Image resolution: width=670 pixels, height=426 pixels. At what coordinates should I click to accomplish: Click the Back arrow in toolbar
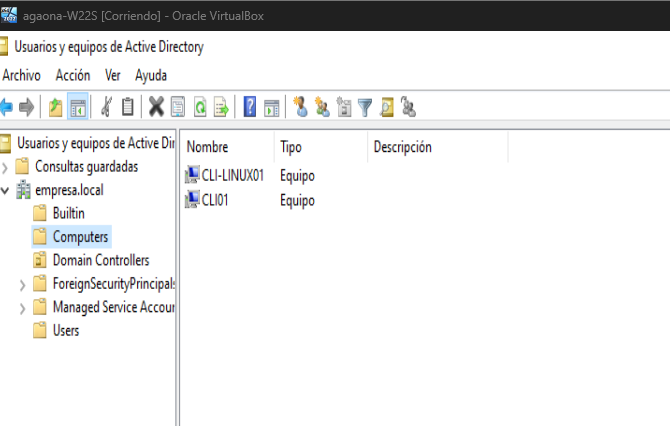pyautogui.click(x=6, y=106)
